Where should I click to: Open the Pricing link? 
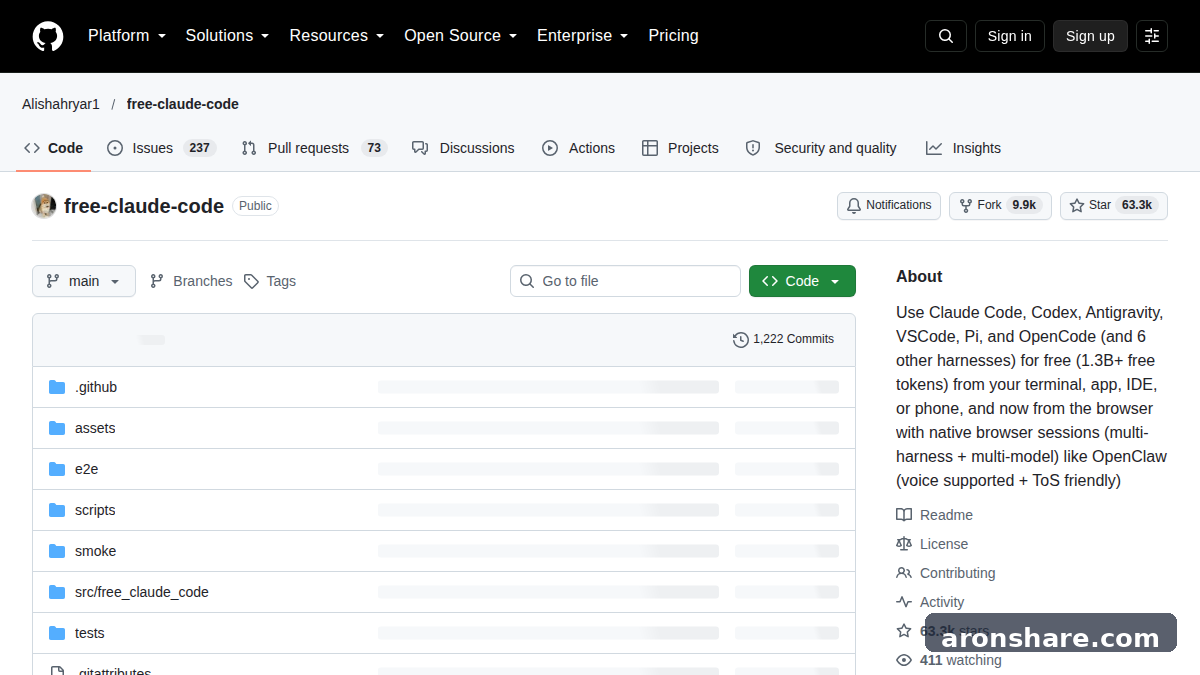pyautogui.click(x=674, y=36)
